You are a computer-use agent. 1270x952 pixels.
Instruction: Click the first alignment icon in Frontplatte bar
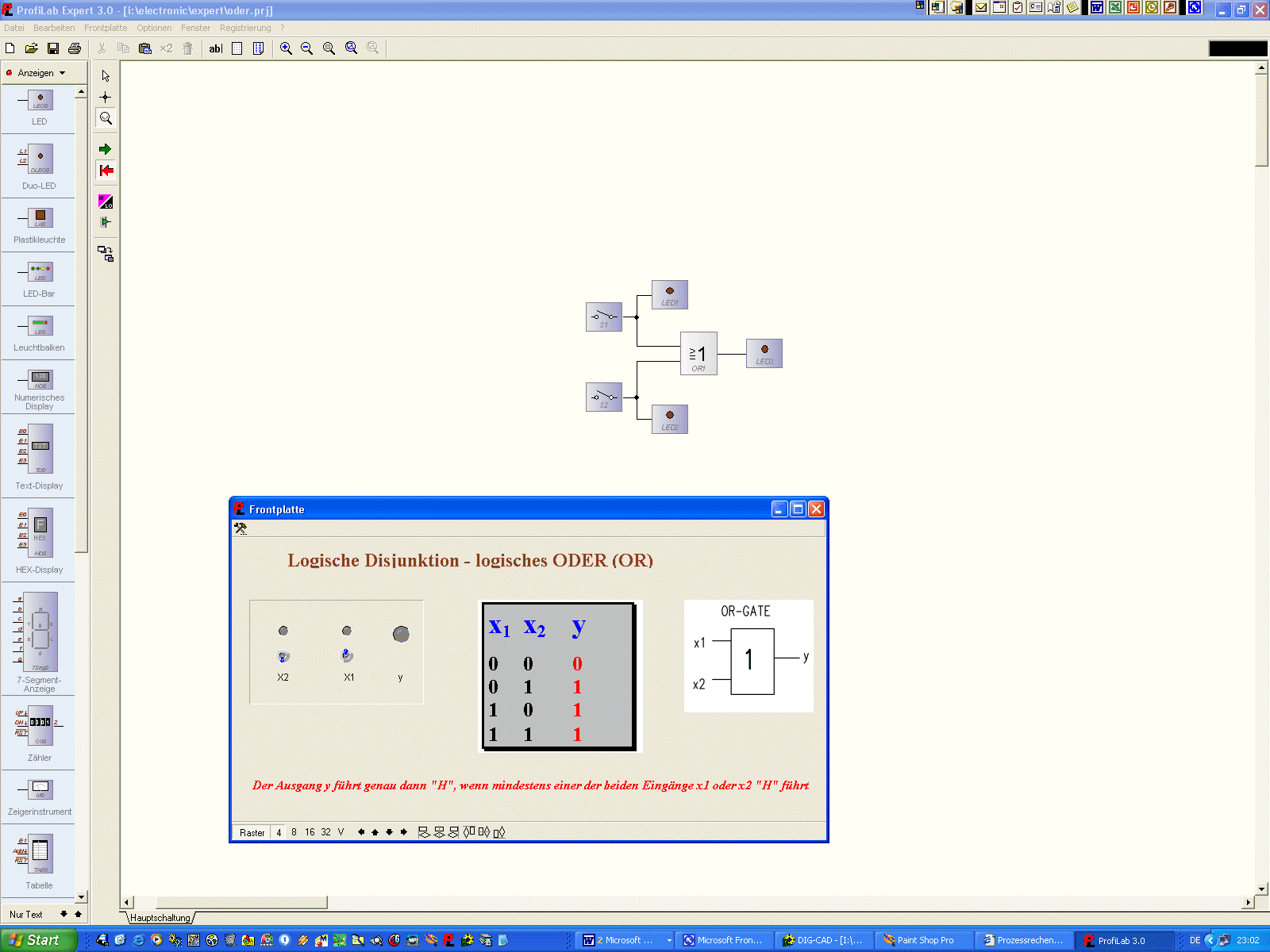(x=424, y=832)
